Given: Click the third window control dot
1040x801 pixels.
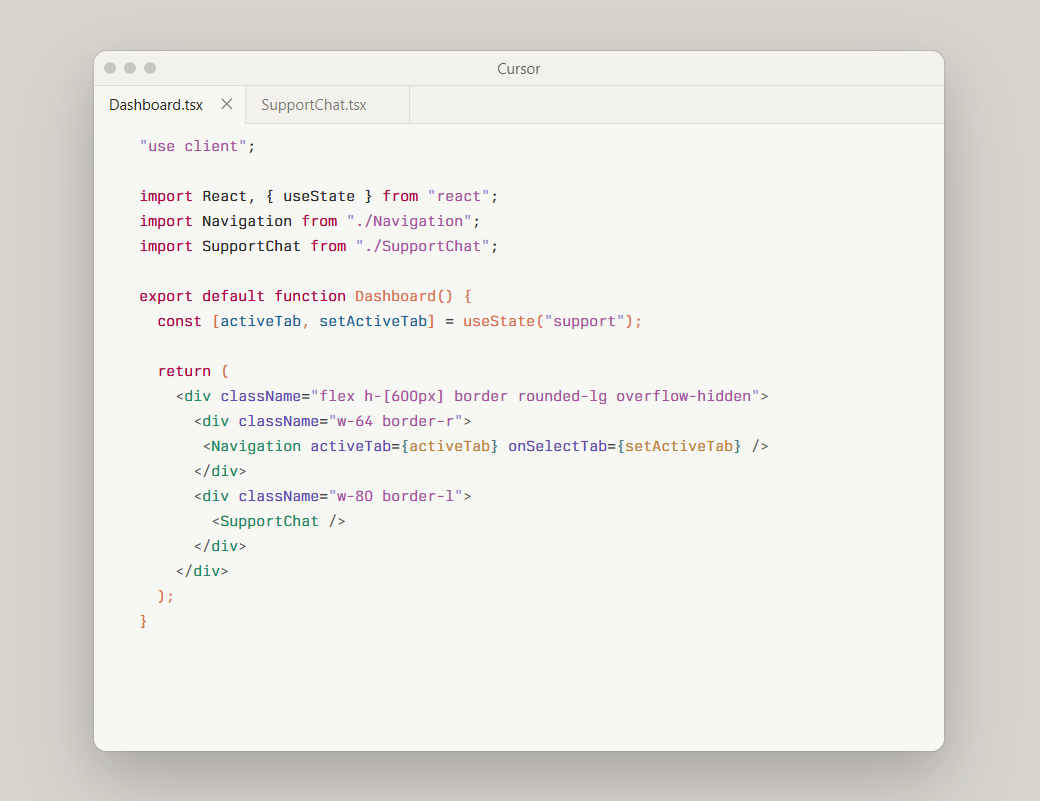Looking at the screenshot, I should [x=150, y=68].
